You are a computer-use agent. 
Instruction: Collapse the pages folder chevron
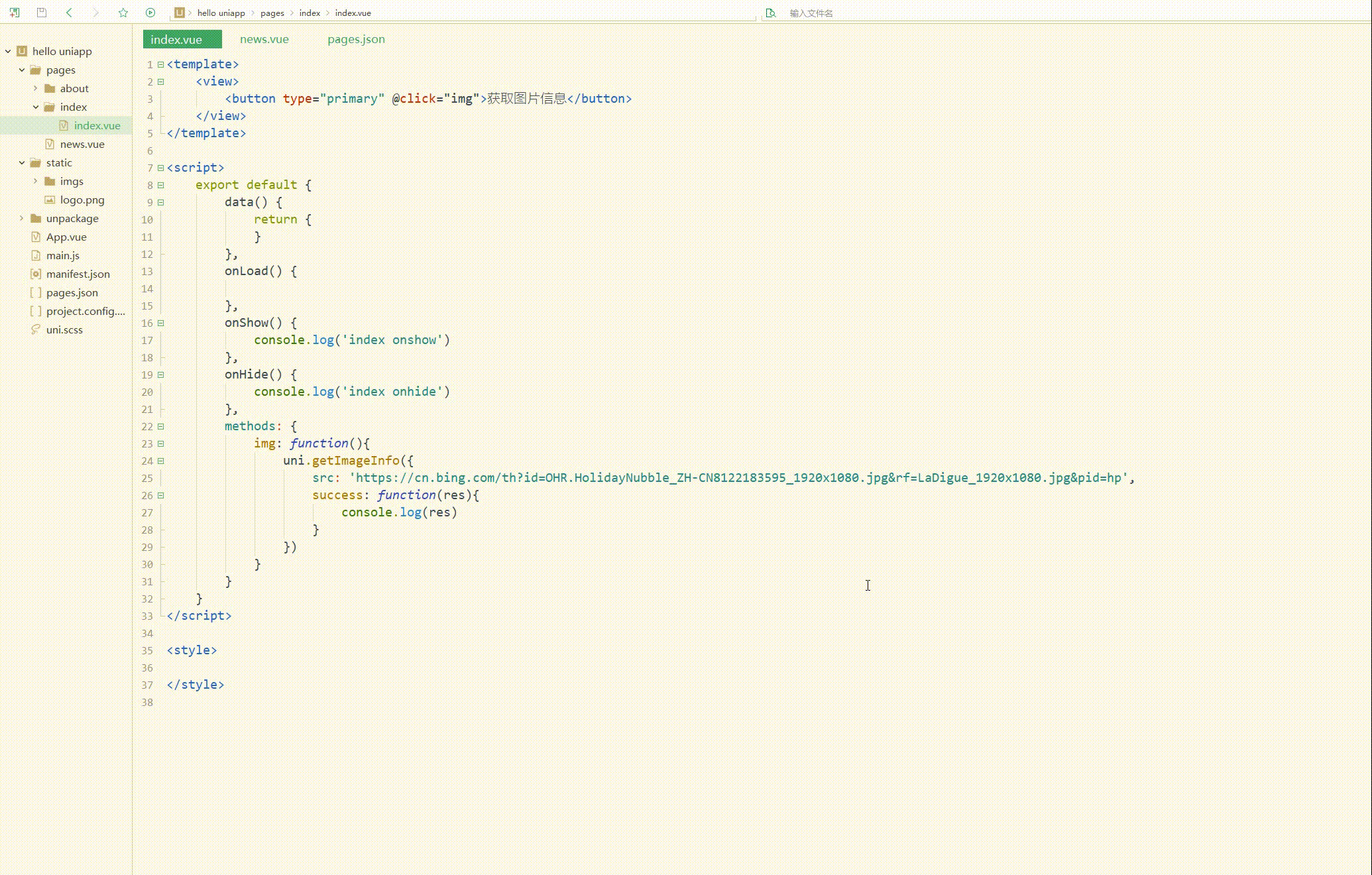[x=22, y=70]
